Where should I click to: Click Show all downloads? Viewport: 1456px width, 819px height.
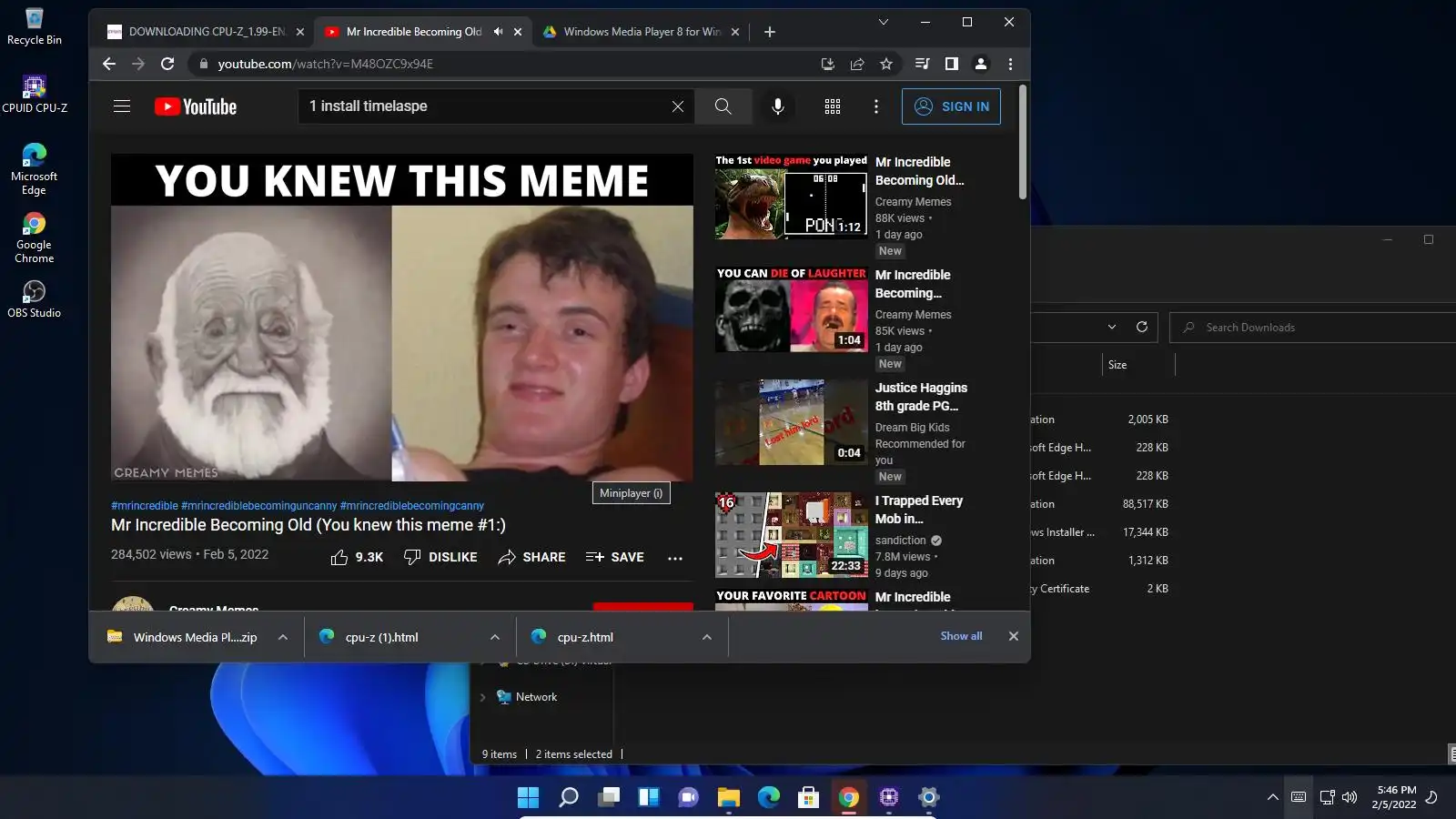(961, 636)
